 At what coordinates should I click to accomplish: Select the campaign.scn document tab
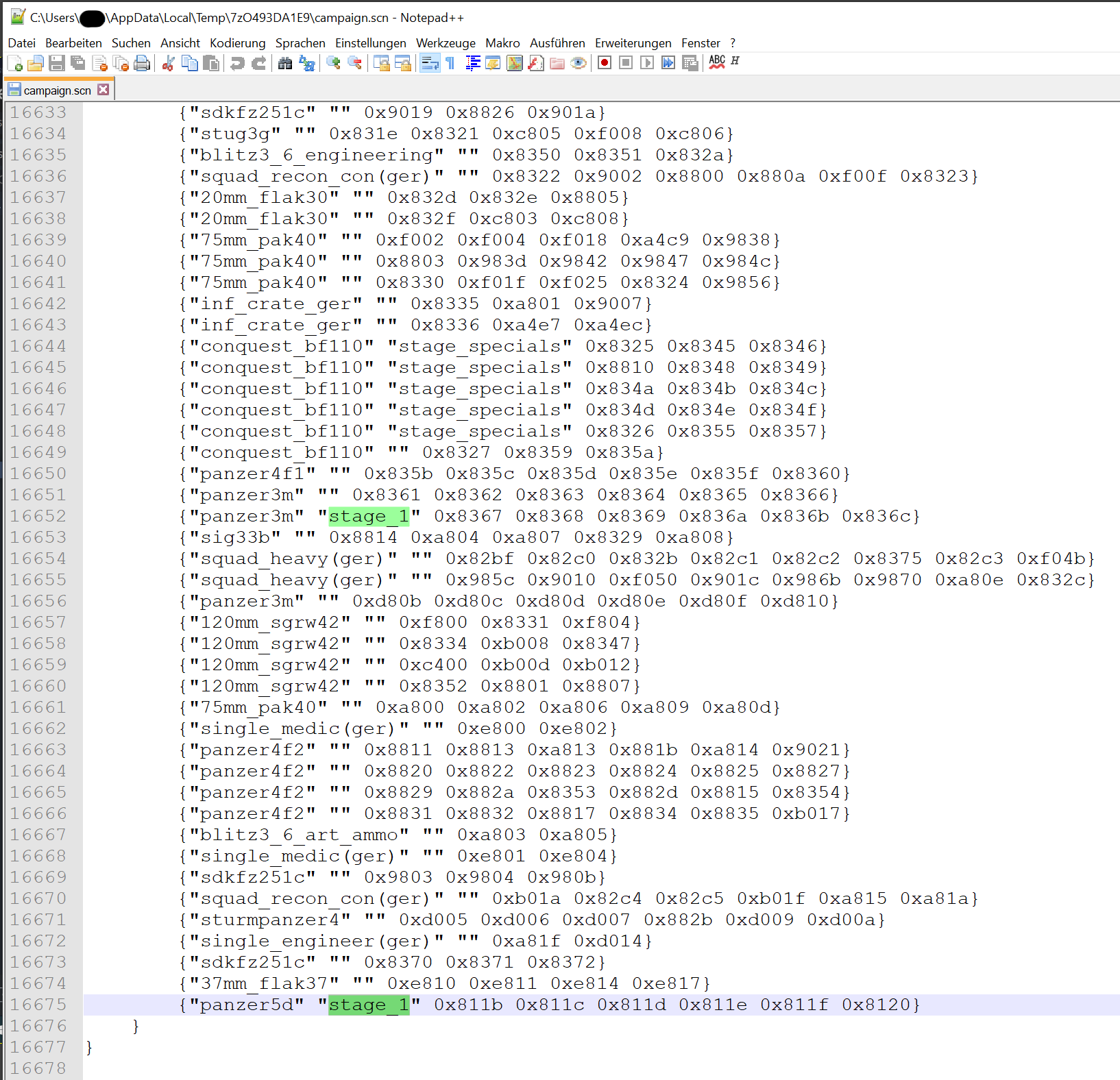click(x=58, y=90)
